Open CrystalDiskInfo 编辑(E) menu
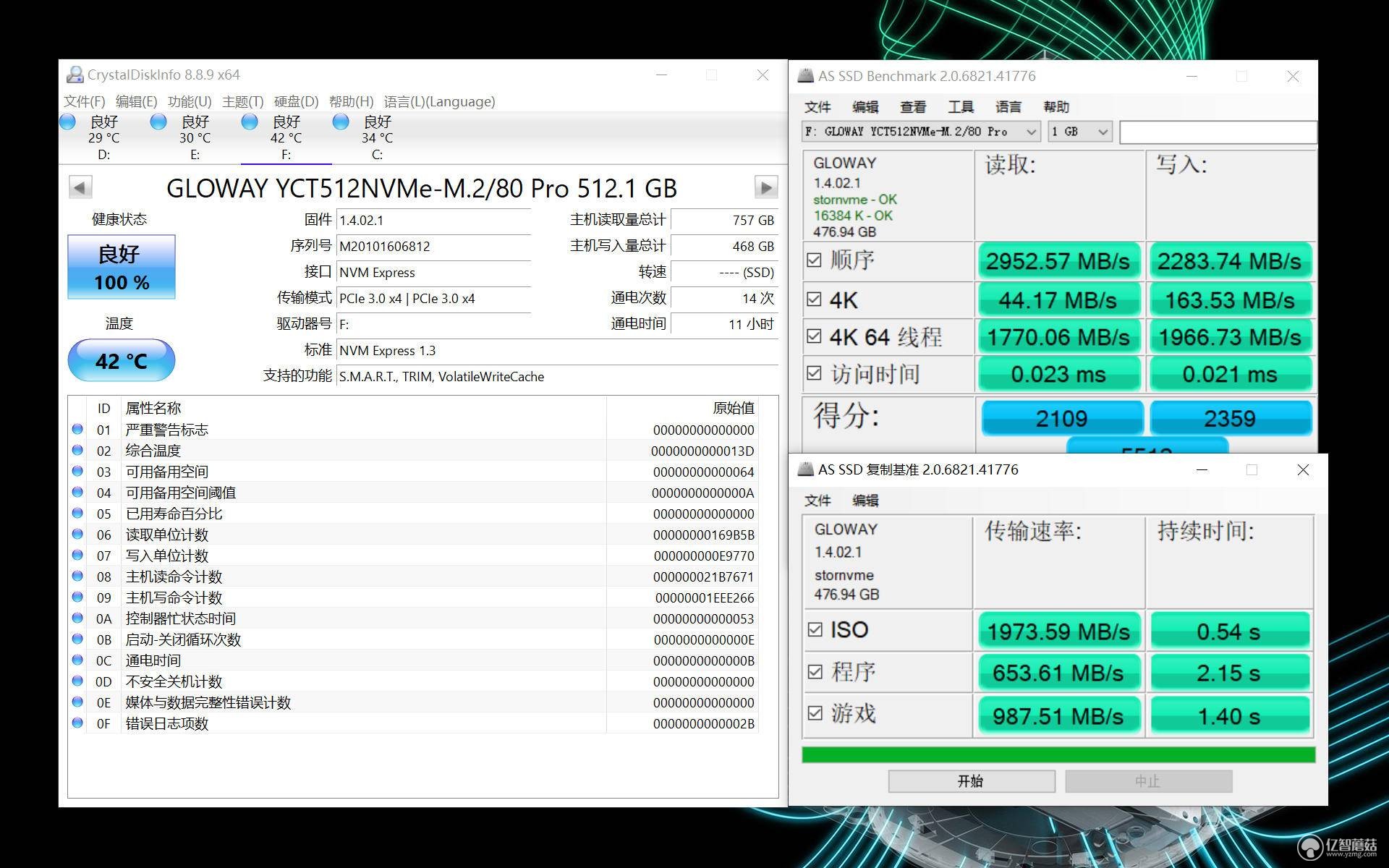The image size is (1389, 868). point(137,101)
